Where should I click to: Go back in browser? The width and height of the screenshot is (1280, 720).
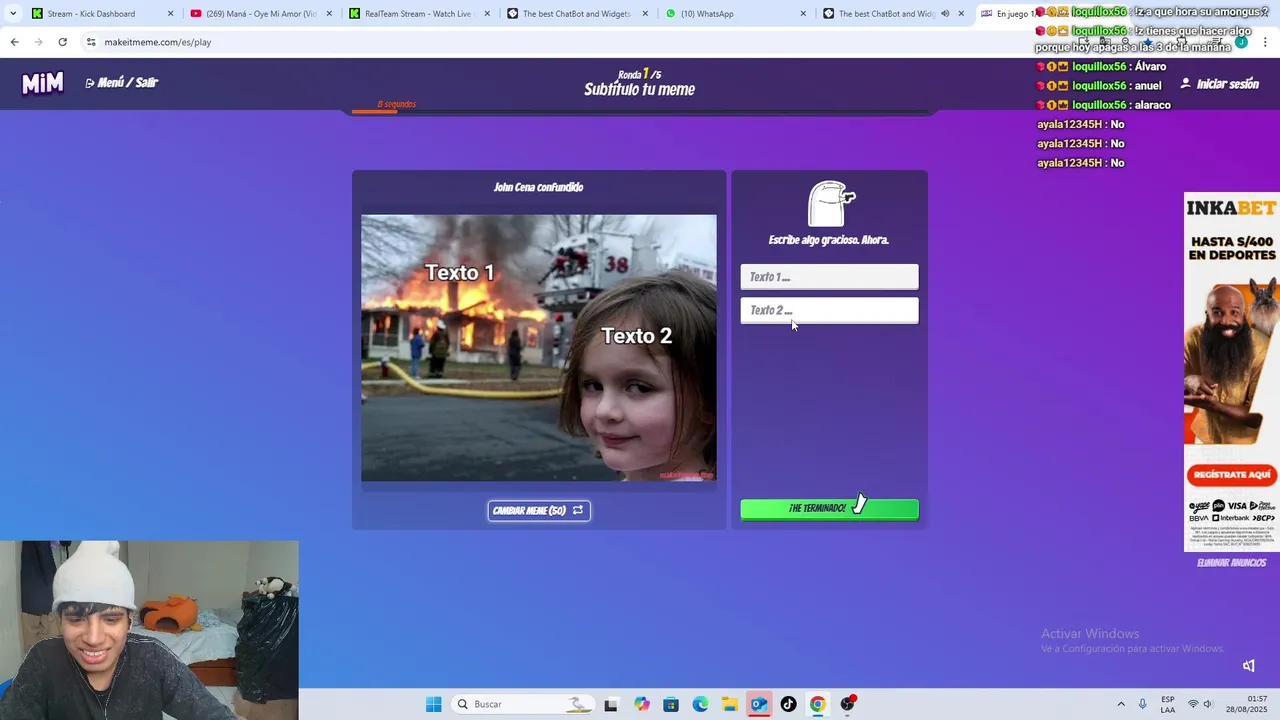14,42
